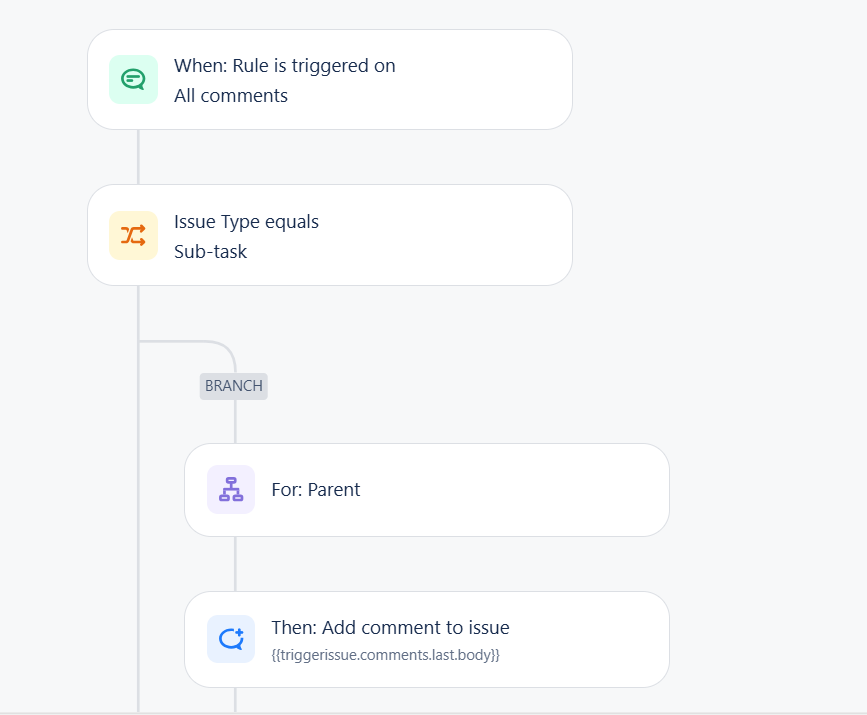Click the {{triggerissue.comments.last.body}} smart value text
The width and height of the screenshot is (867, 715).
[385, 655]
